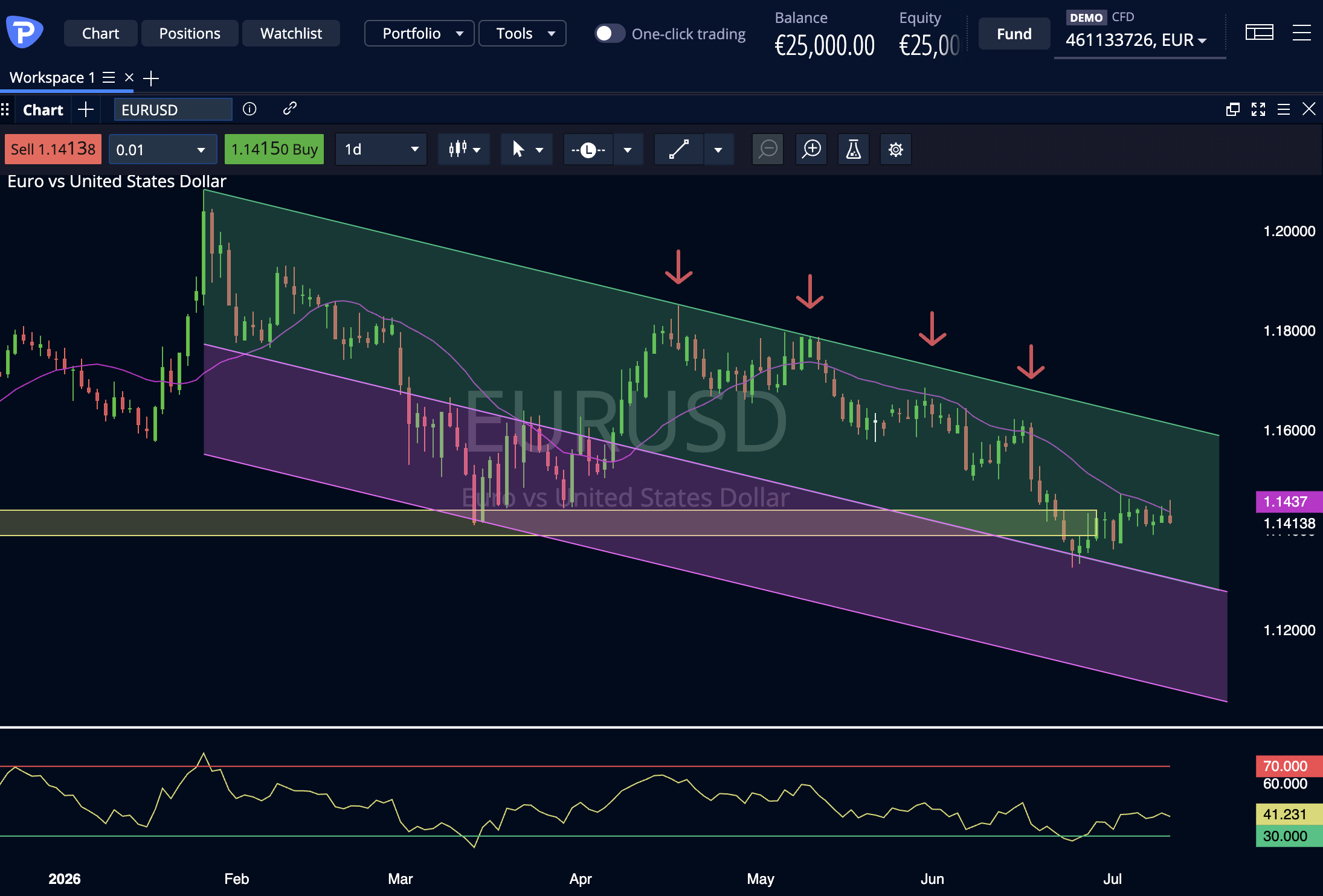Expand chart panel to fullscreen

(x=1258, y=109)
